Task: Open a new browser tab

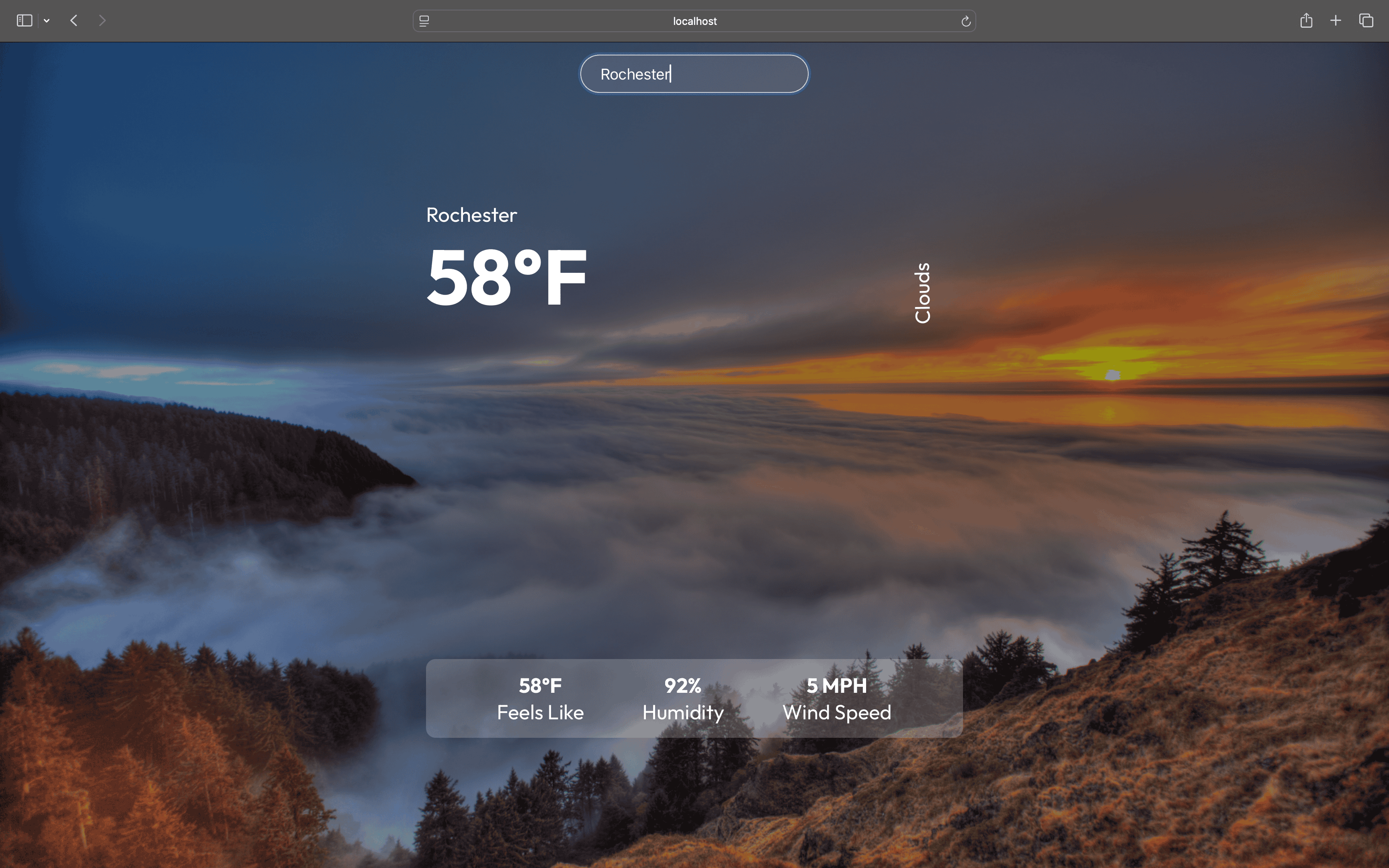Action: click(x=1336, y=20)
